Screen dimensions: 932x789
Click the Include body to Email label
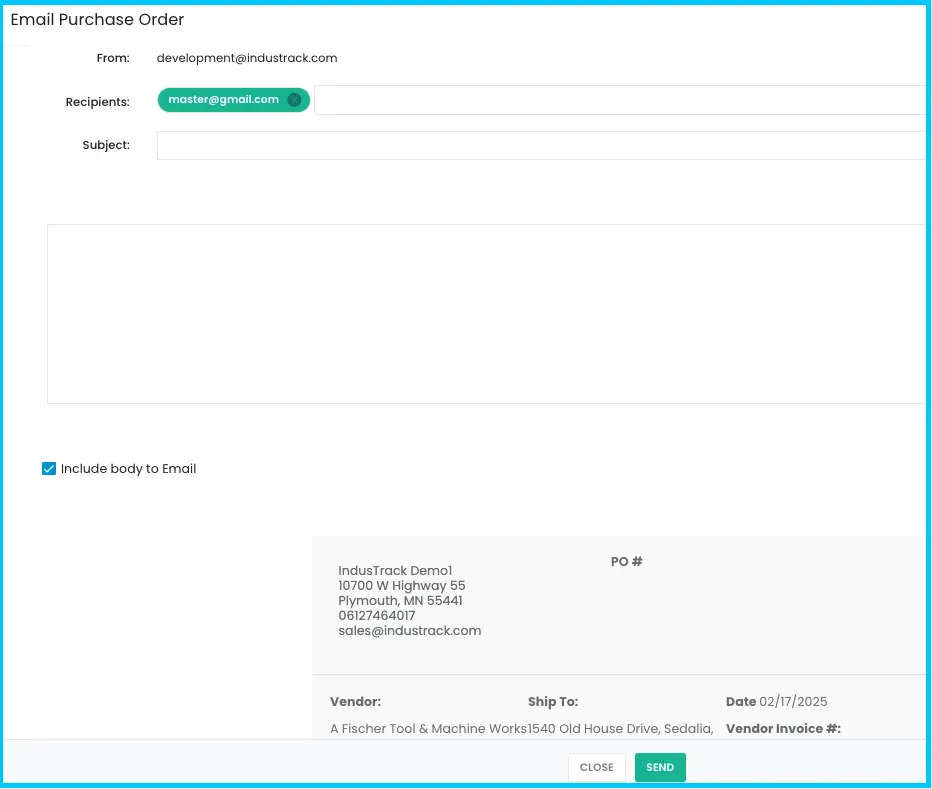point(128,469)
